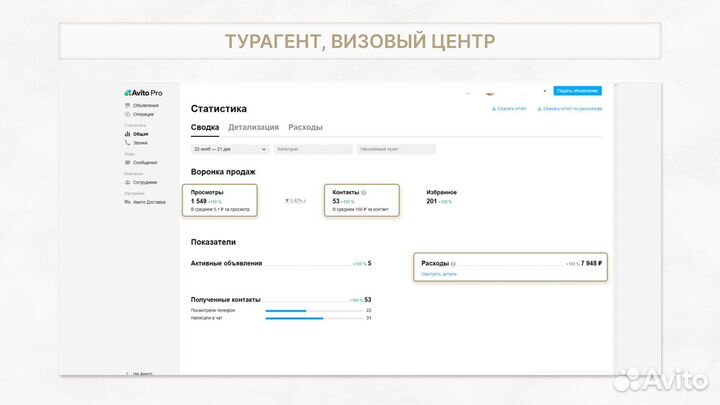The height and width of the screenshot is (405, 720).
Task: Click the blue Подать объявление button
Action: 577,91
